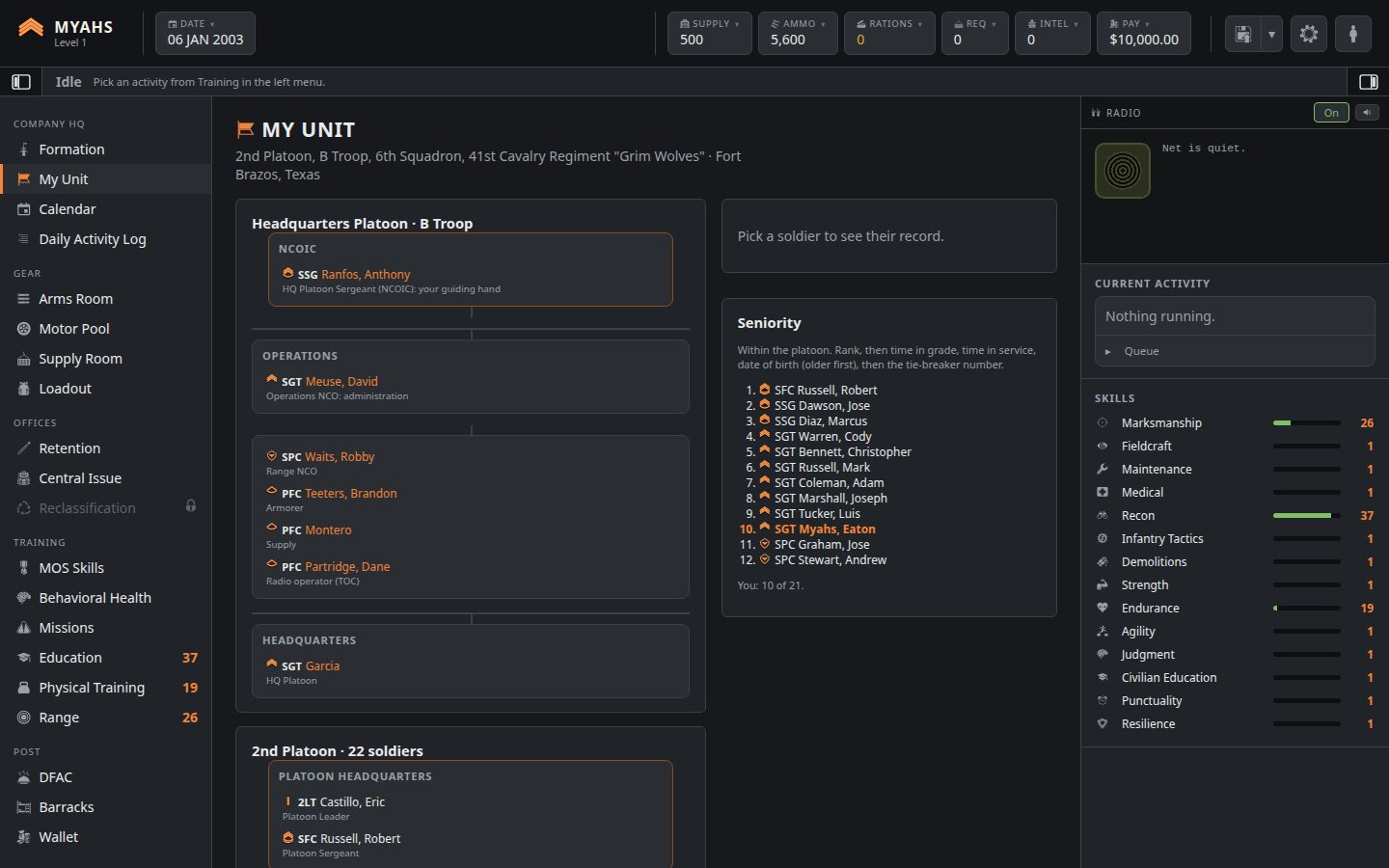Image resolution: width=1389 pixels, height=868 pixels.
Task: Hide the right side panel
Action: point(1368,82)
